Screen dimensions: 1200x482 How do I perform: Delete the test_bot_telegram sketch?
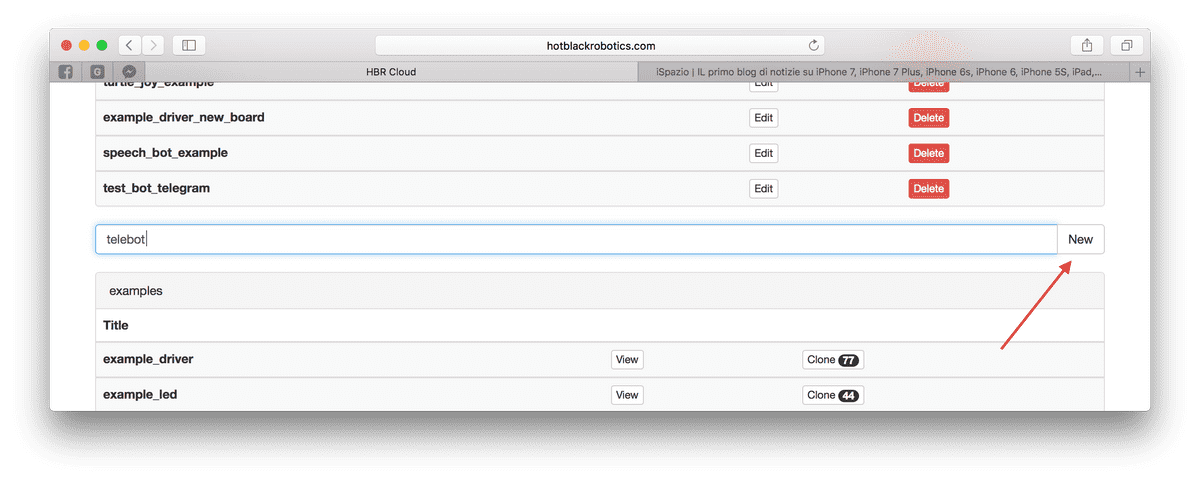[x=928, y=188]
